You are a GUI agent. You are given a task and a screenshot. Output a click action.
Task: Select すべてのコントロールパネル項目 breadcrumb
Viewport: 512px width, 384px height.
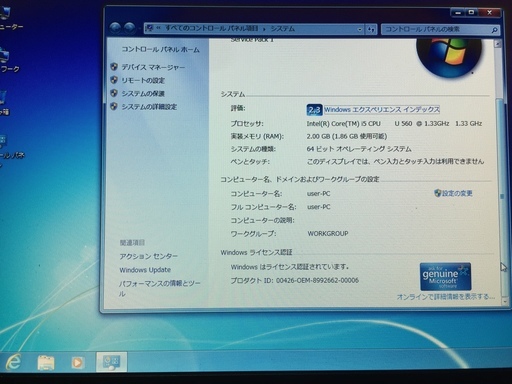(x=212, y=28)
